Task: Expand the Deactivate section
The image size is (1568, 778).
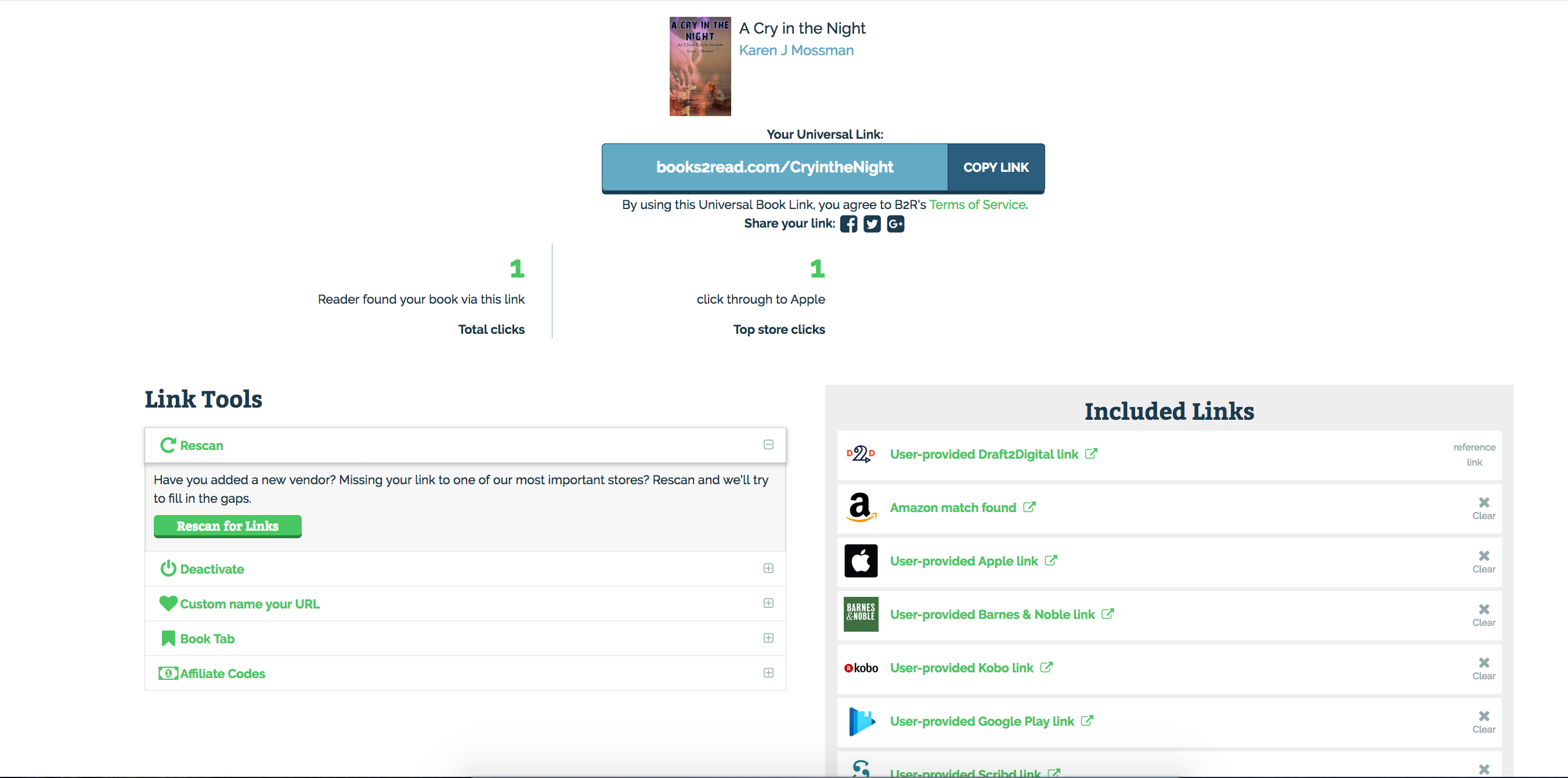Action: point(768,568)
